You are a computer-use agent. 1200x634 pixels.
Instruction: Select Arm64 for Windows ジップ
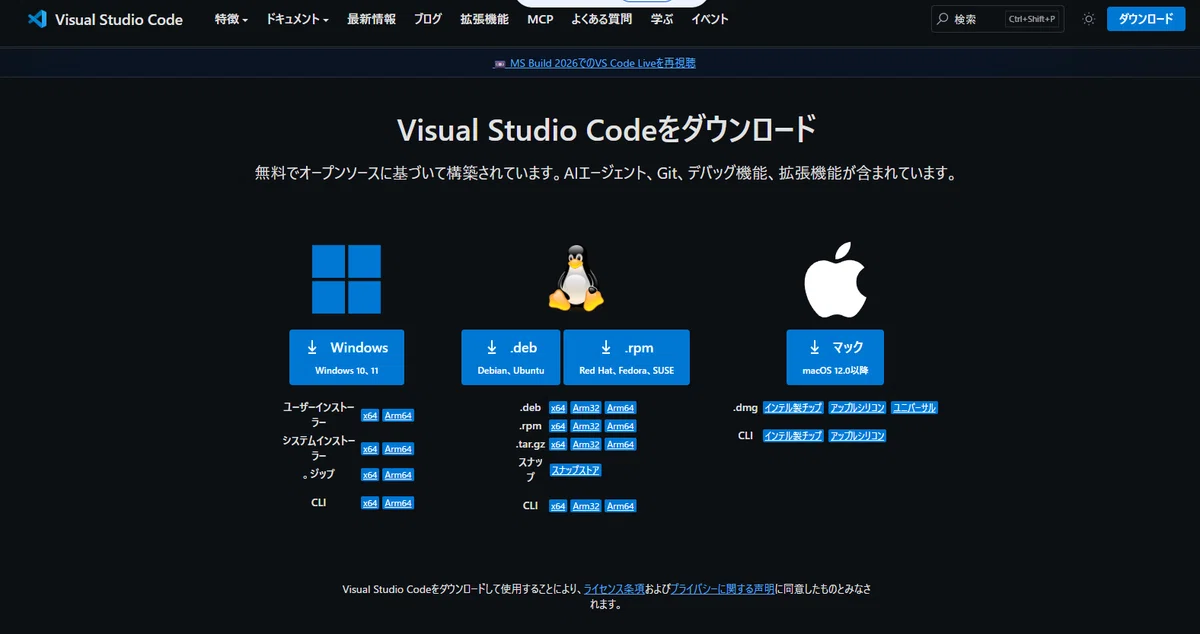tap(398, 475)
